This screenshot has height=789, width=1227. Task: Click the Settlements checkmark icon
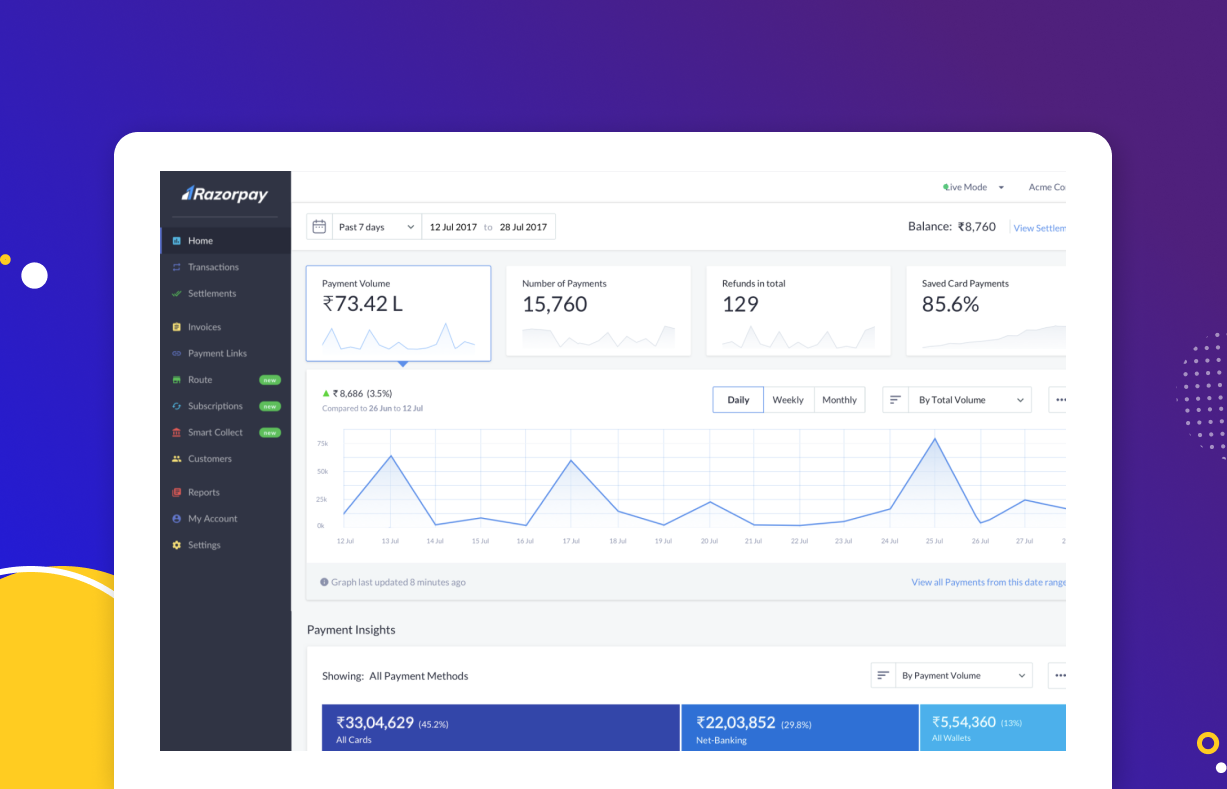(x=176, y=294)
